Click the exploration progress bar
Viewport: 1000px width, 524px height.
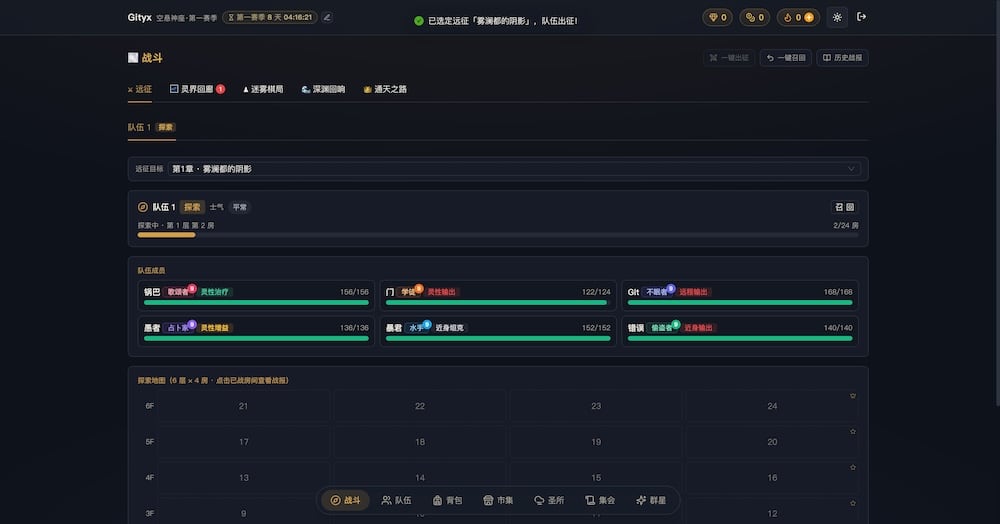pyautogui.click(x=498, y=235)
